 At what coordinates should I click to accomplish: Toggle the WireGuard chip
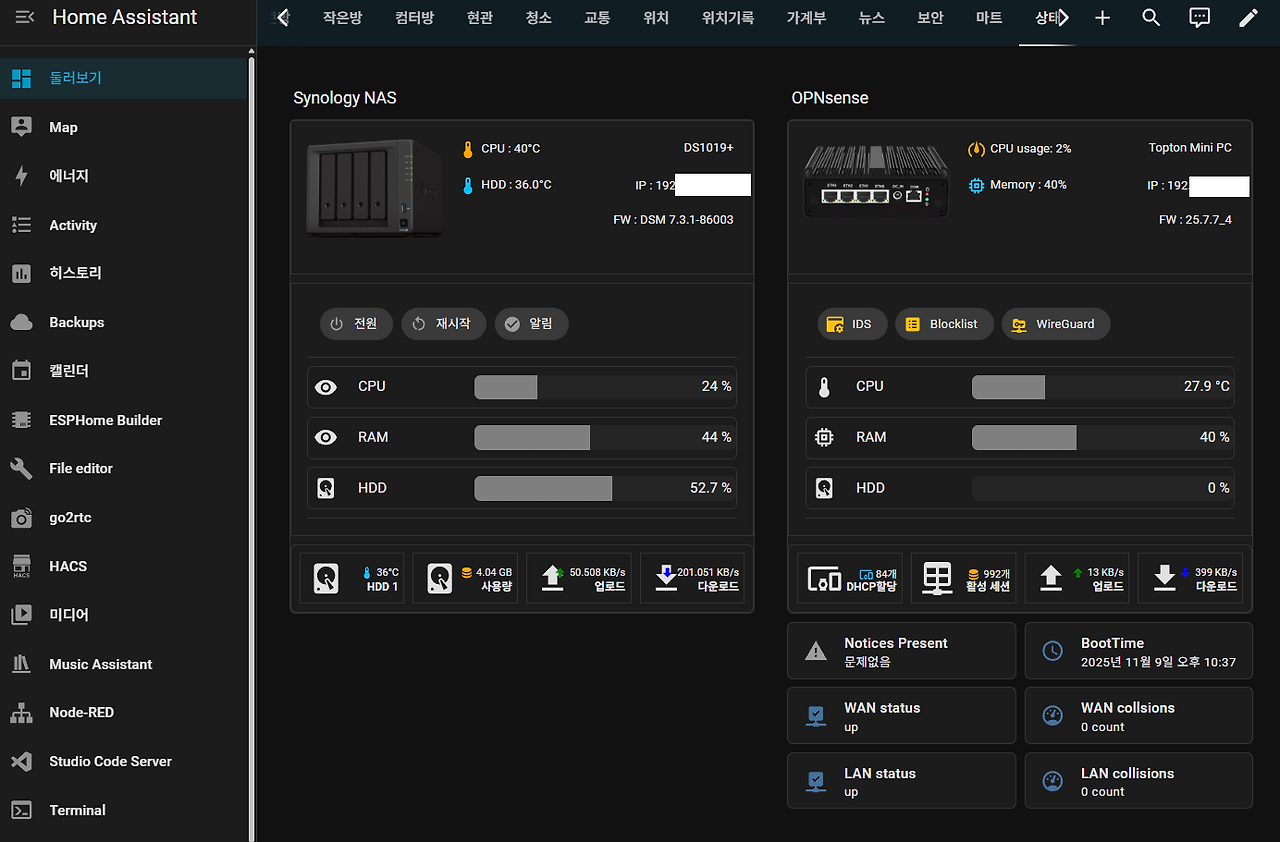click(1055, 324)
